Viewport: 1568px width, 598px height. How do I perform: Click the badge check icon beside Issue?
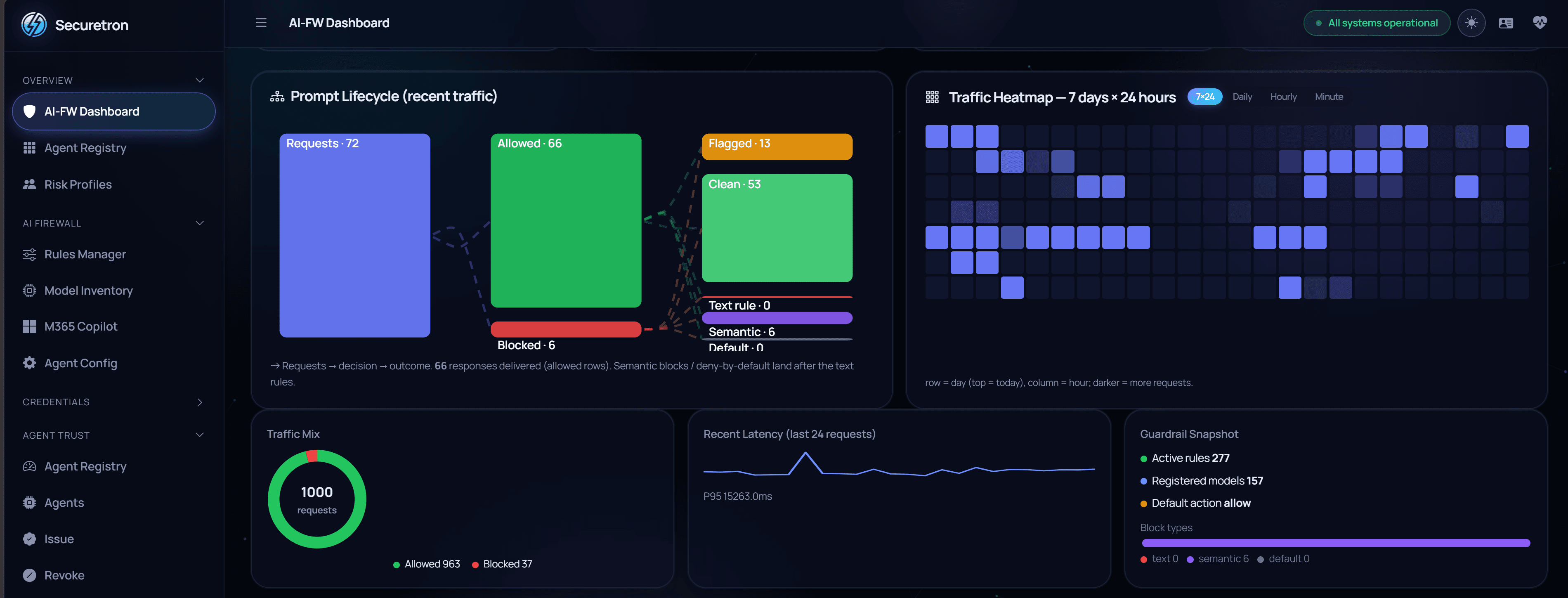29,539
